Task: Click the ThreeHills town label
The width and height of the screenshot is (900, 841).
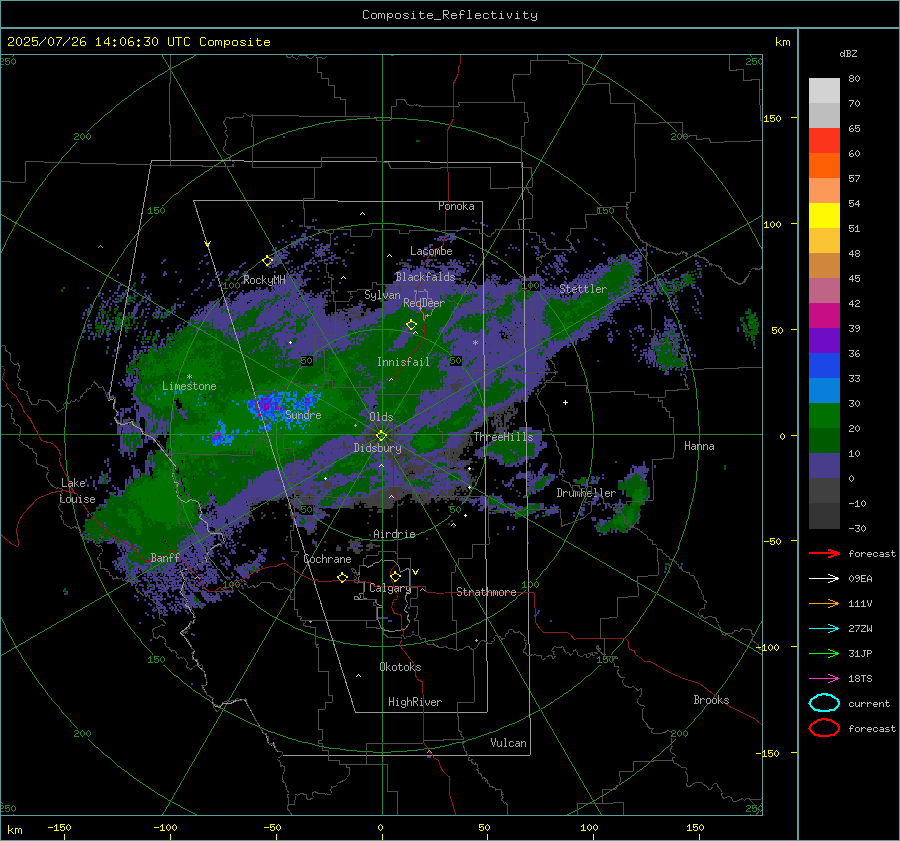Action: pos(503,437)
